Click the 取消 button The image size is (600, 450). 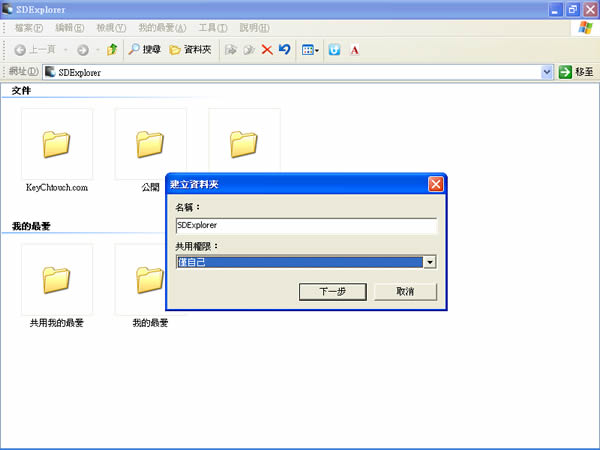pos(405,292)
